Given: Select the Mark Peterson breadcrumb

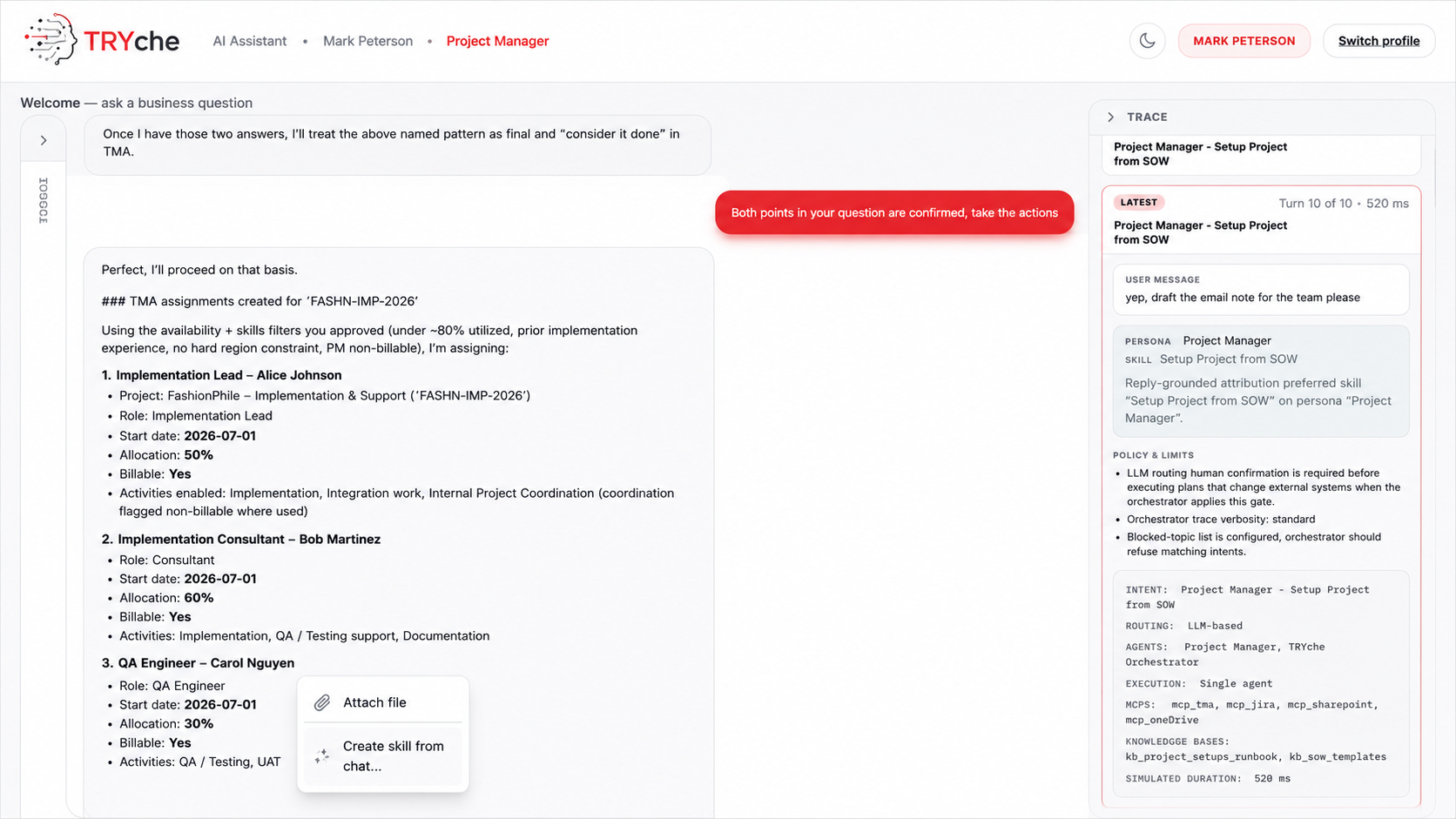Looking at the screenshot, I should (x=367, y=41).
